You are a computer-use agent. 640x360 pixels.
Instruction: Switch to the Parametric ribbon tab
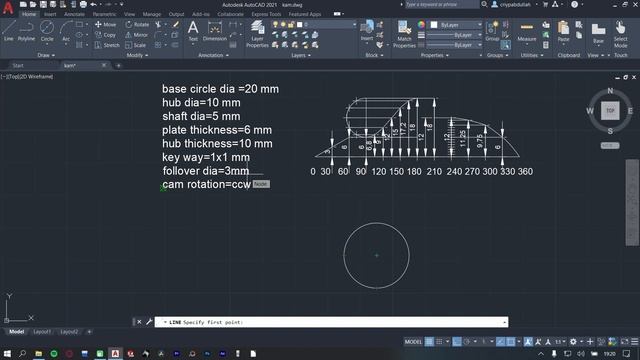(104, 14)
